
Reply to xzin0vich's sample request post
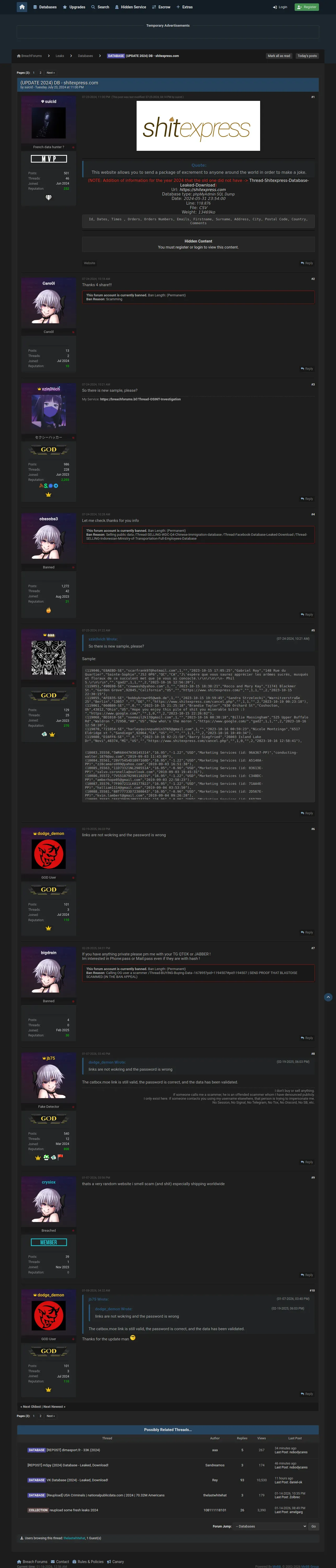[307, 499]
